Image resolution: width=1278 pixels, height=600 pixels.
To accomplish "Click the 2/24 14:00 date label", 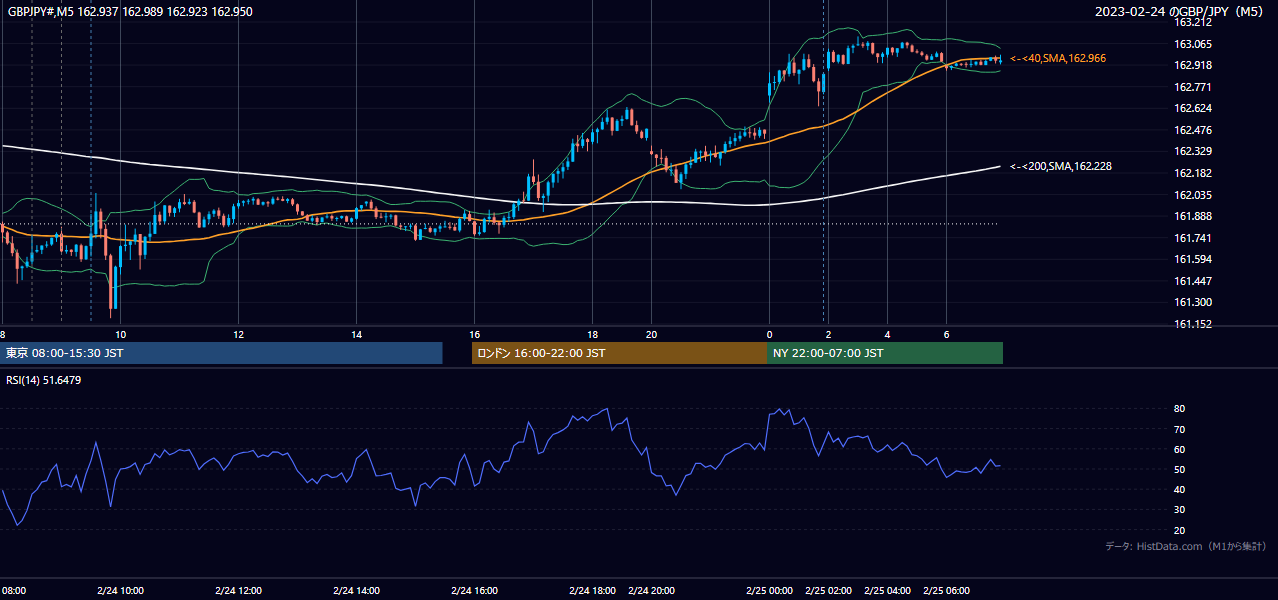I will click(356, 590).
